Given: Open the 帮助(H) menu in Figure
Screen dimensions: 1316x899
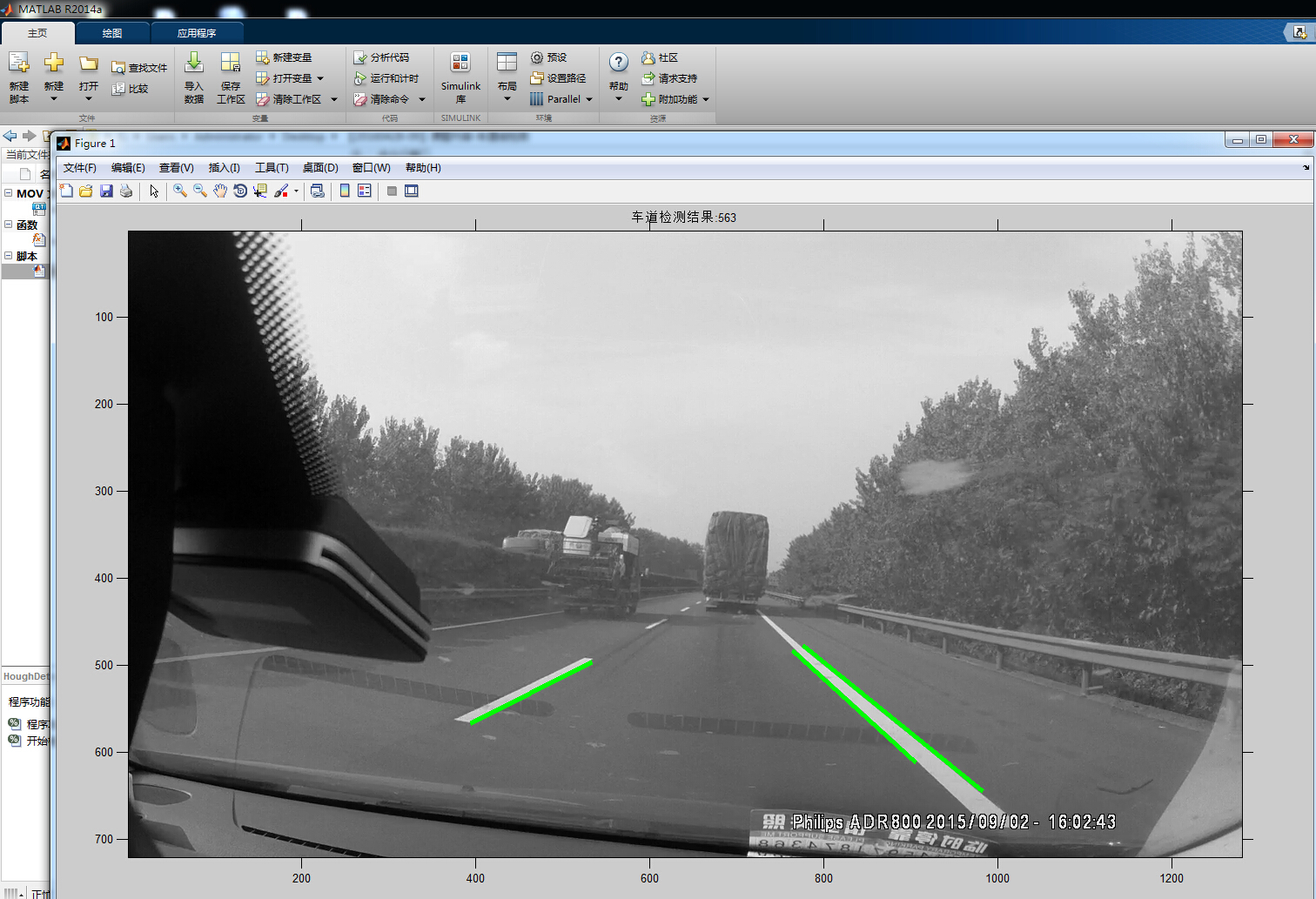Looking at the screenshot, I should (423, 168).
